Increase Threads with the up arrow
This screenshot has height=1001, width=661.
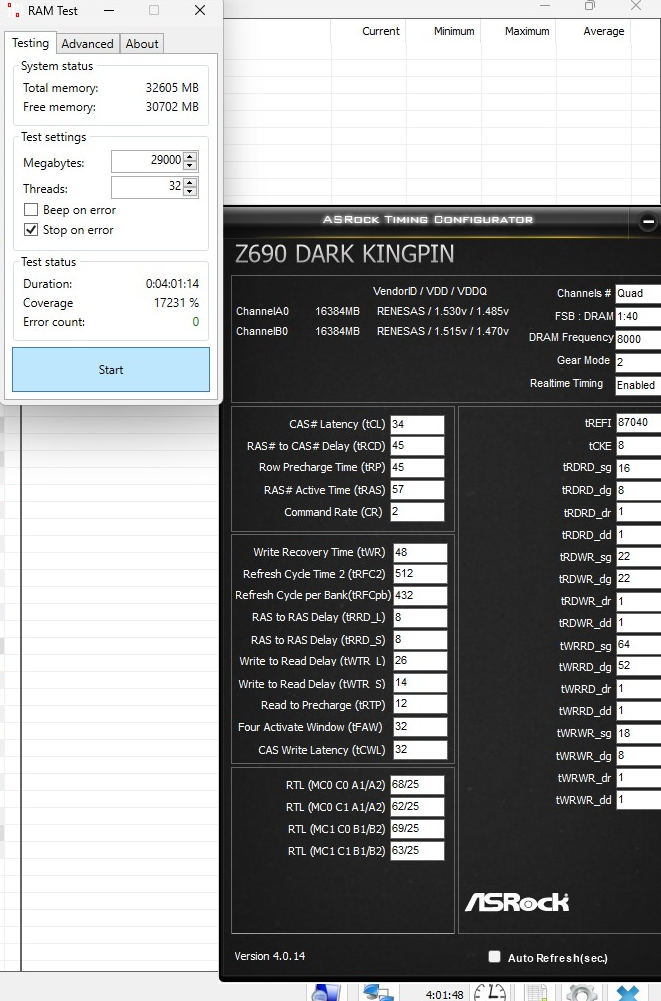[190, 183]
